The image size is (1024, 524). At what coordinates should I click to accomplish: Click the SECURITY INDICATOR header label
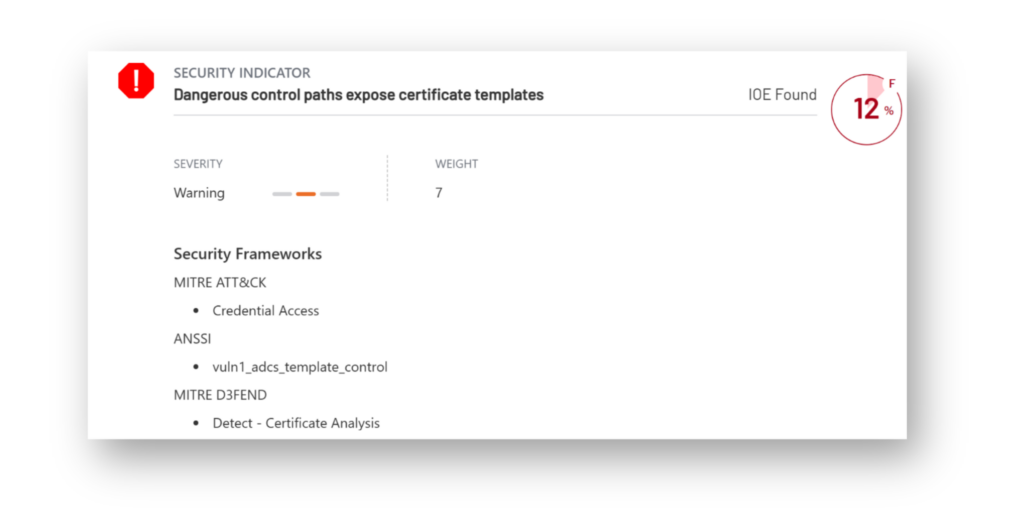coord(242,73)
